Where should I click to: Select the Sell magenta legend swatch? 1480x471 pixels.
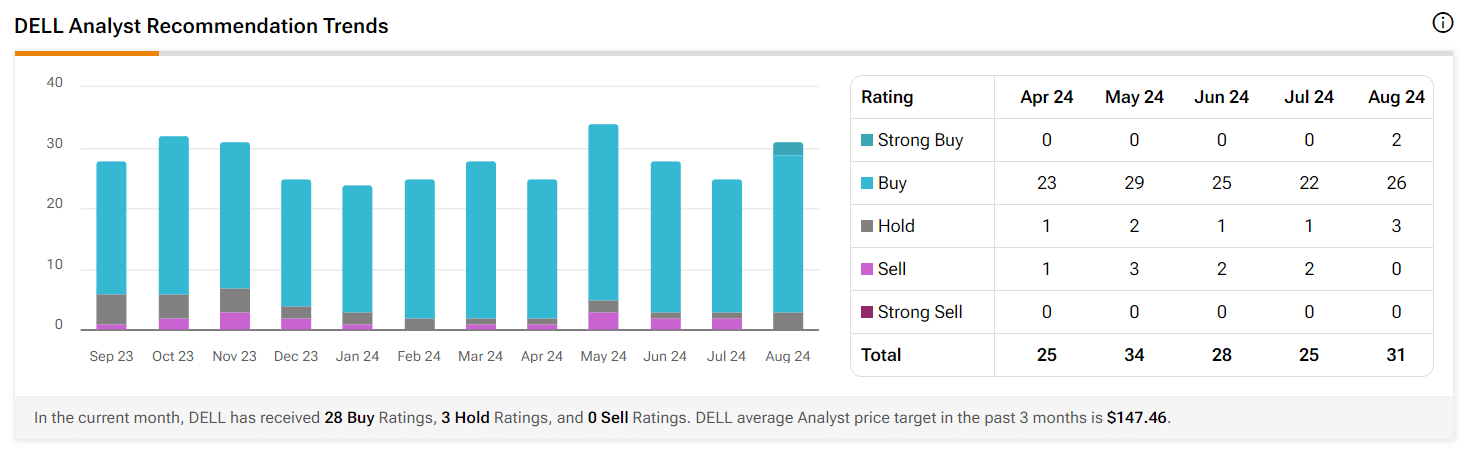pos(866,269)
